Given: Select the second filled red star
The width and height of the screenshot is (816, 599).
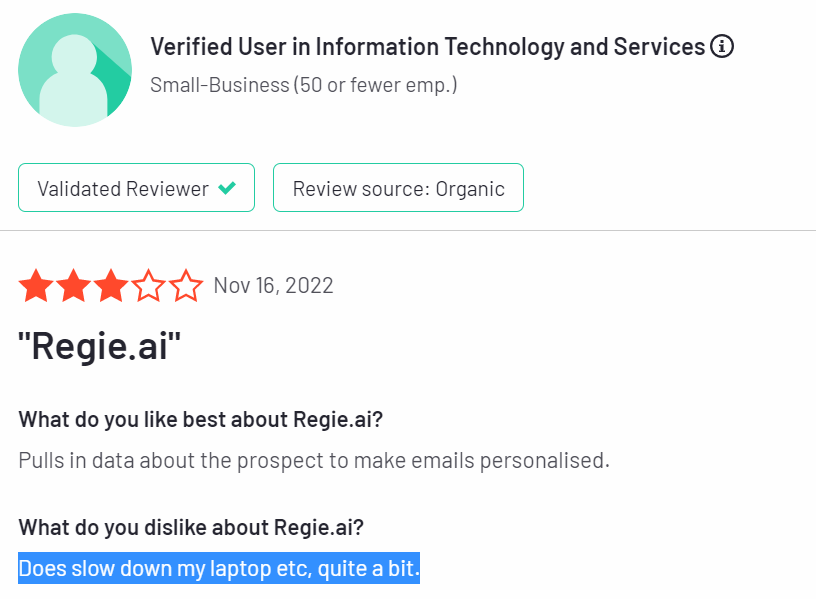Looking at the screenshot, I should [72, 285].
